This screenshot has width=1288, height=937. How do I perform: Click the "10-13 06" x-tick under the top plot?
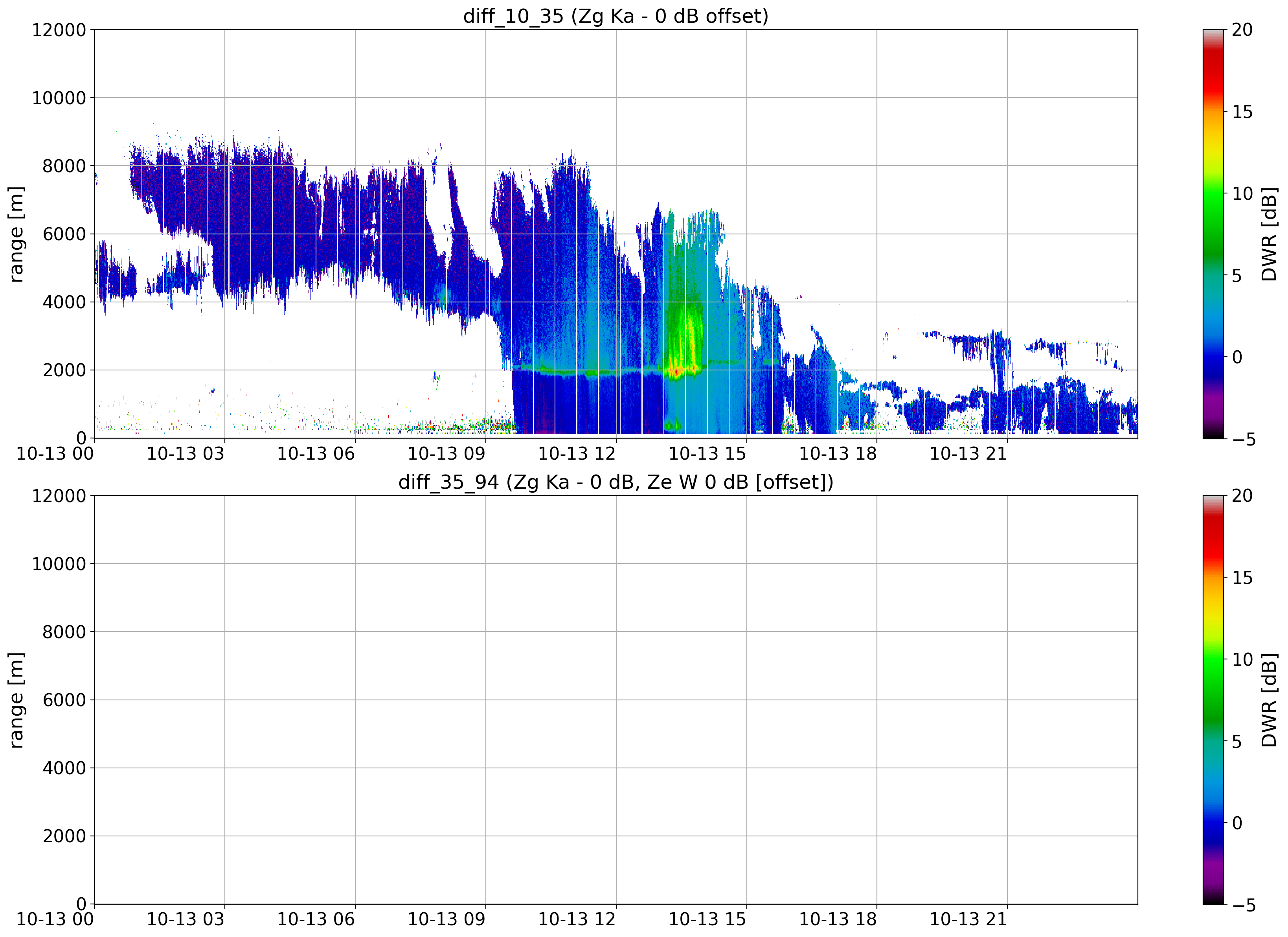pos(316,453)
